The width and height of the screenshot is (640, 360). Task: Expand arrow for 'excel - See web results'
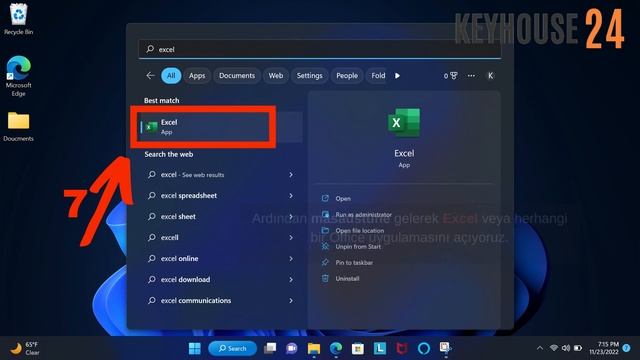[291, 175]
